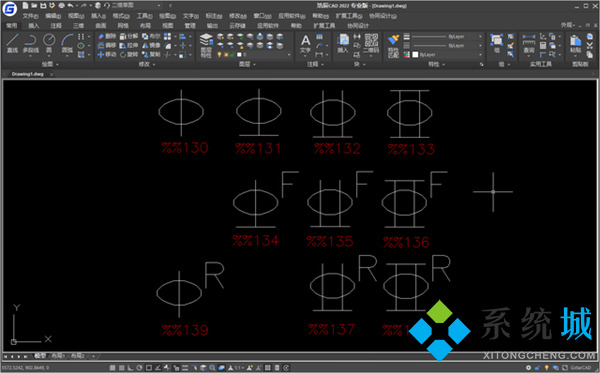
Task: Click the Paste (粘贴) clipboard icon
Action: 576,44
